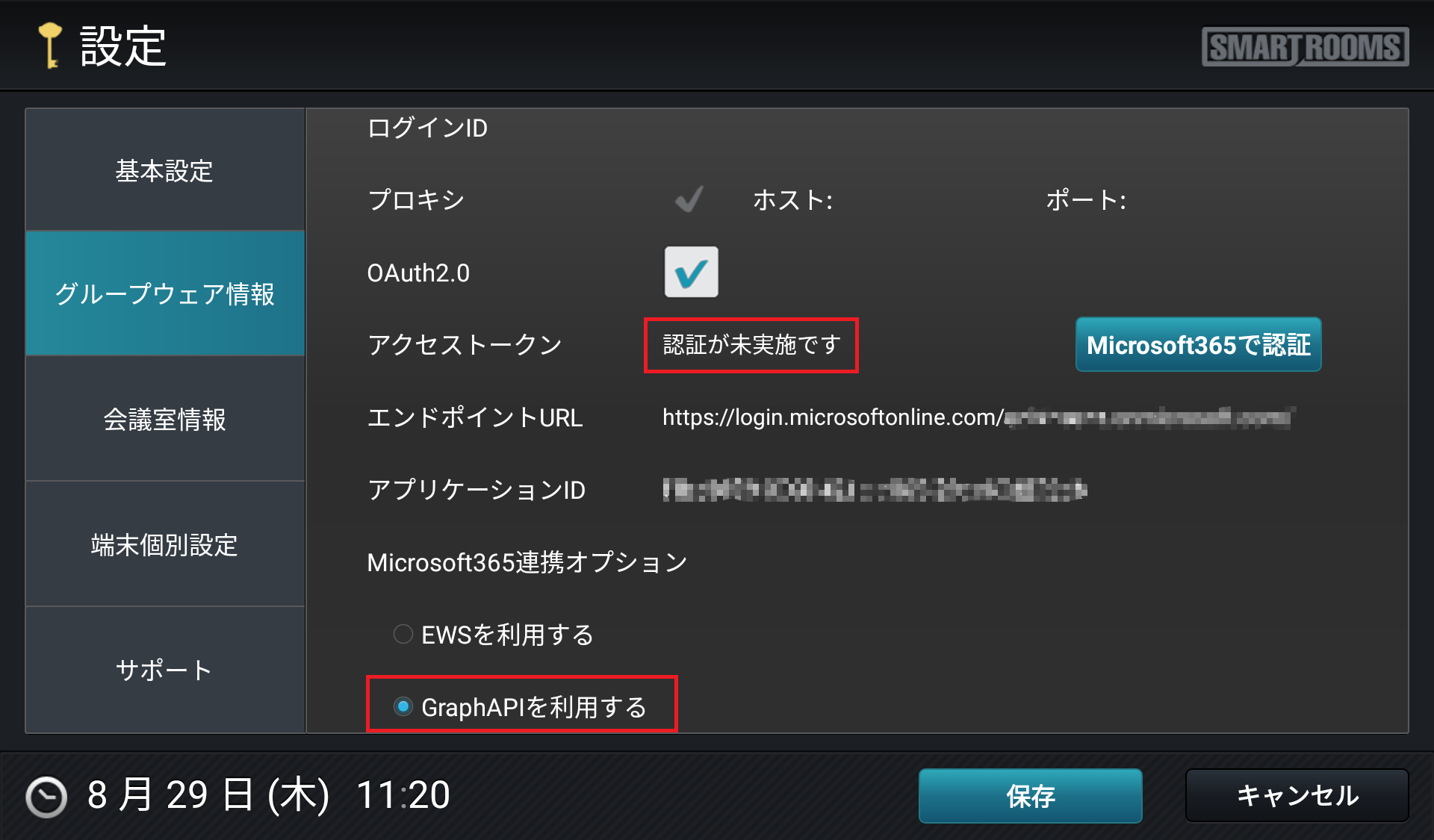Screen dimensions: 1434x840
Task: Open the 会議室情報 tab
Action: [165, 419]
